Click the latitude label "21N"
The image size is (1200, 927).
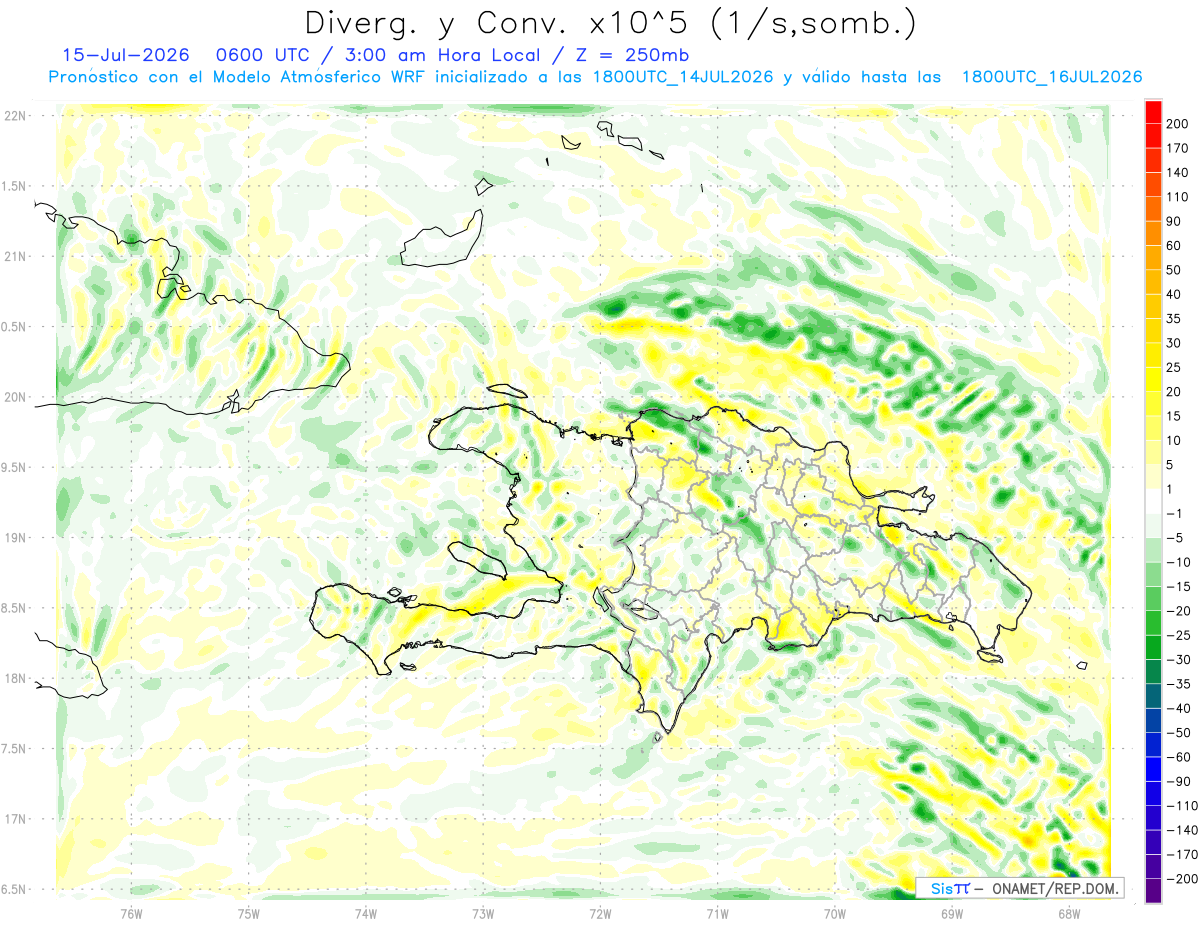[15, 256]
